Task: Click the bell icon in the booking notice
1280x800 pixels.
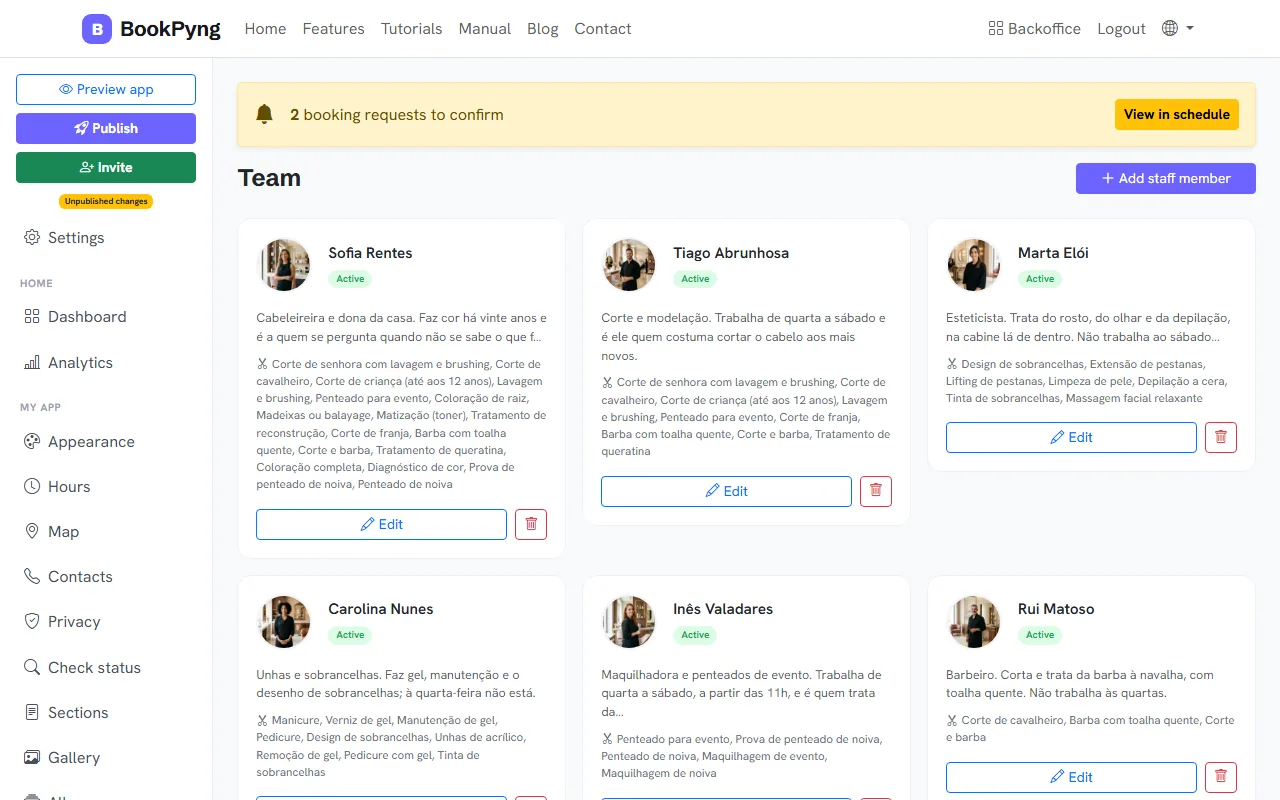Action: (x=264, y=114)
